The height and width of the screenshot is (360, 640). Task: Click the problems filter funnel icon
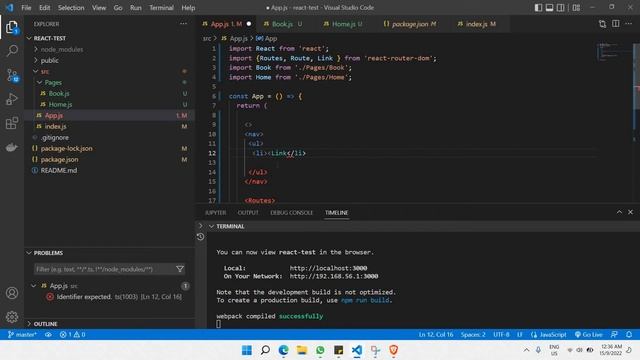(180, 269)
